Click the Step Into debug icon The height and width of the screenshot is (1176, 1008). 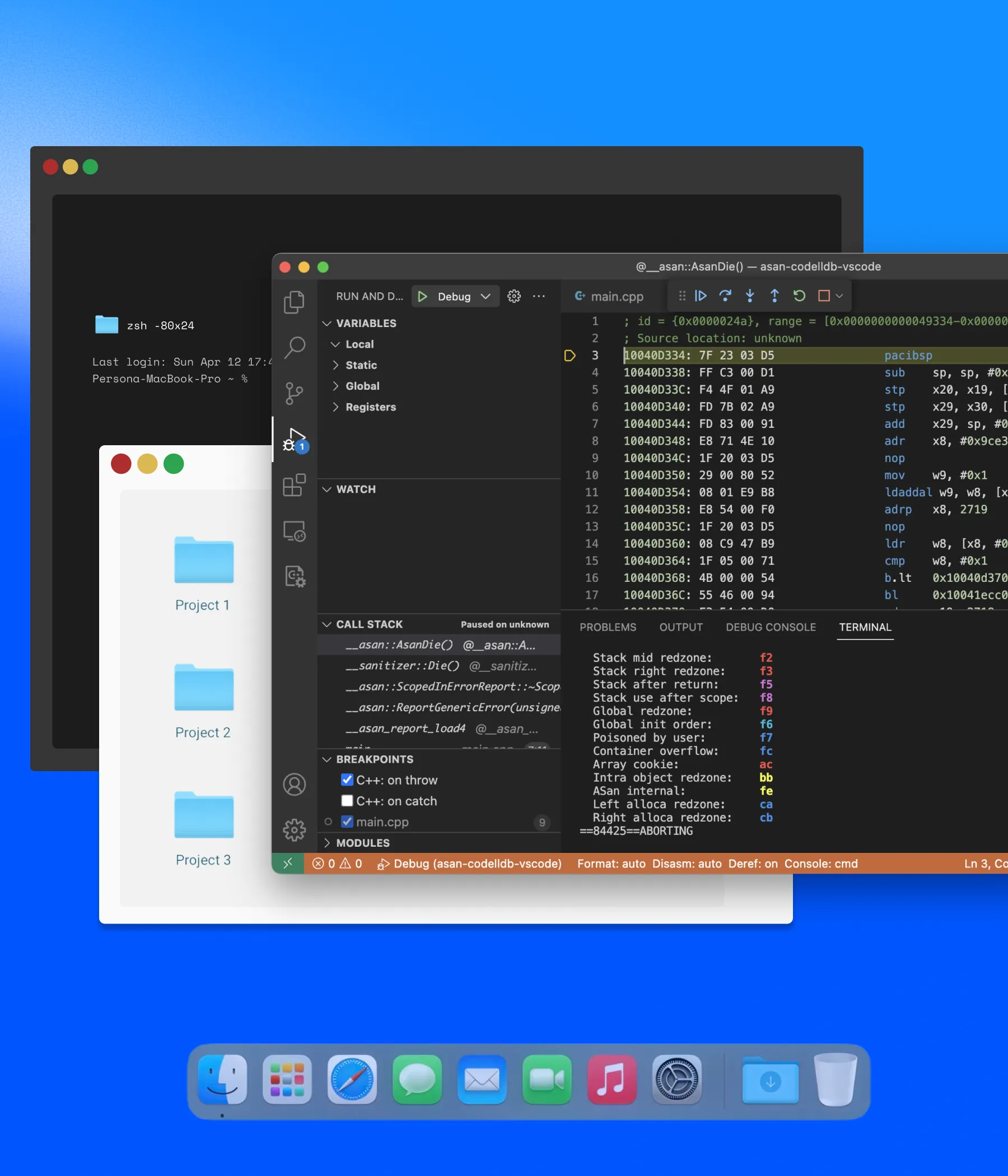point(750,296)
